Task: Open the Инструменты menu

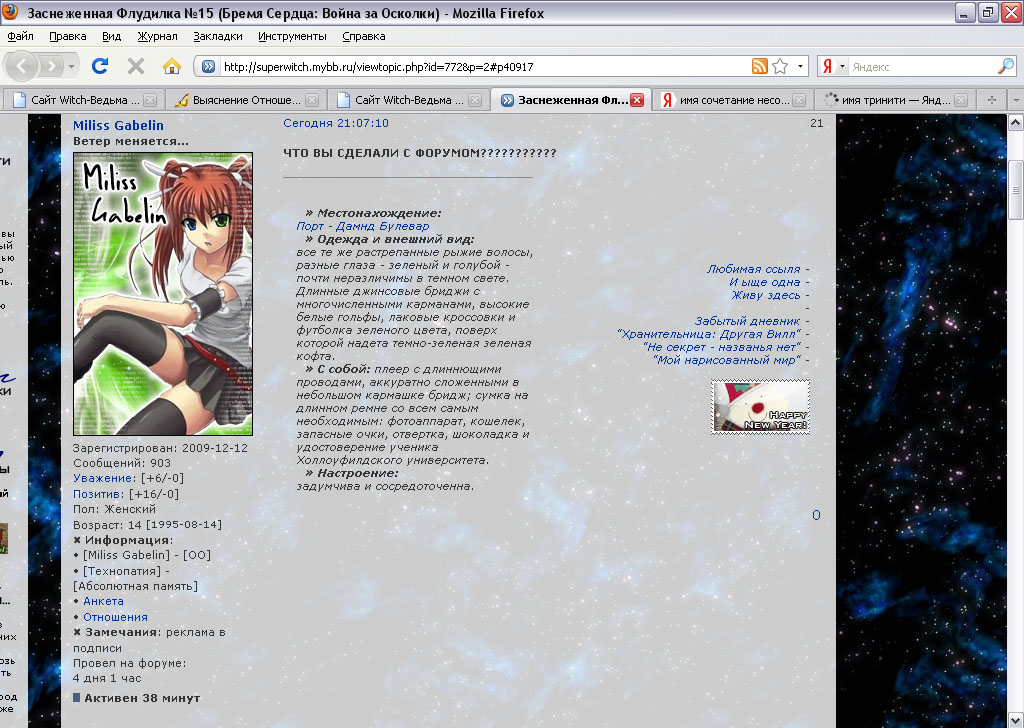Action: pos(292,37)
